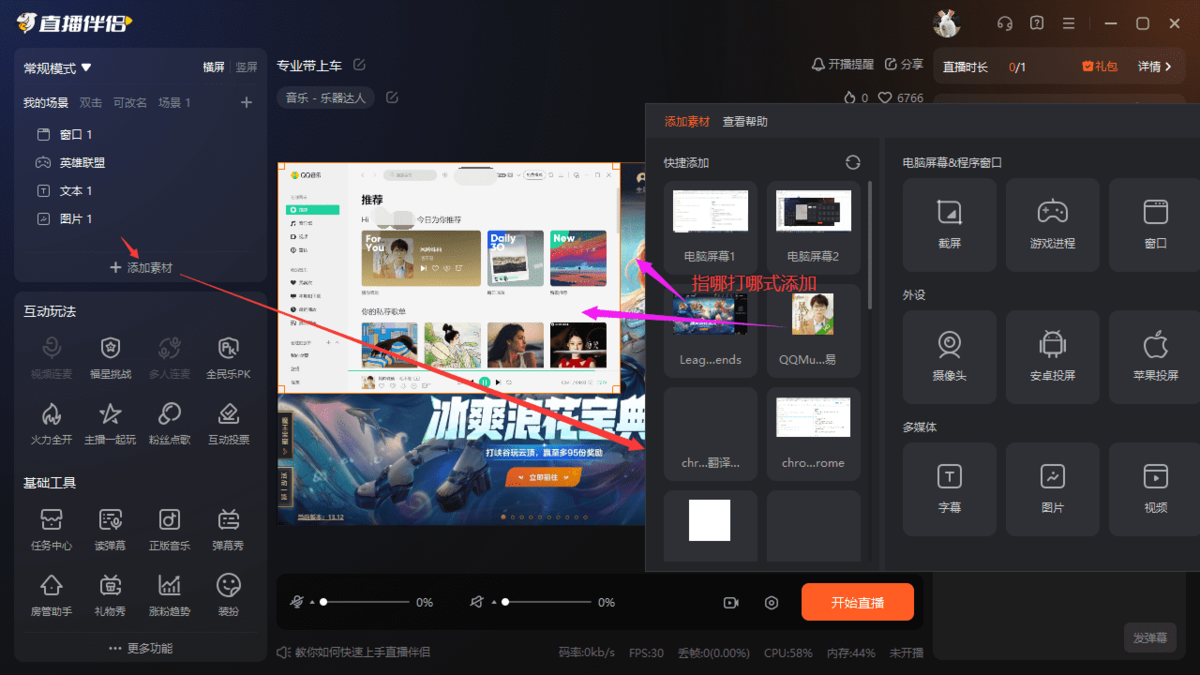Expand 更多功能 for more features
Viewport: 1200px width, 675px height.
(x=141, y=647)
